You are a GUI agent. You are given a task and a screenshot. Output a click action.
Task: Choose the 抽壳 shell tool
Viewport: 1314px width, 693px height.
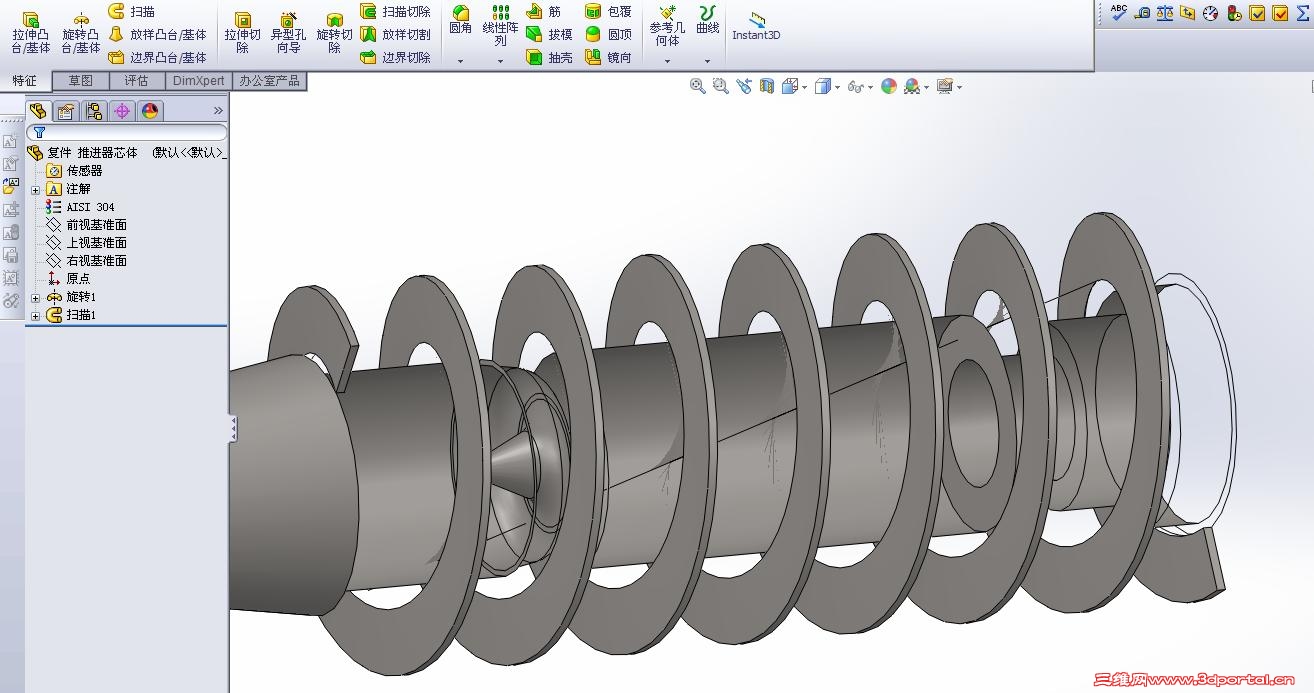tap(549, 57)
